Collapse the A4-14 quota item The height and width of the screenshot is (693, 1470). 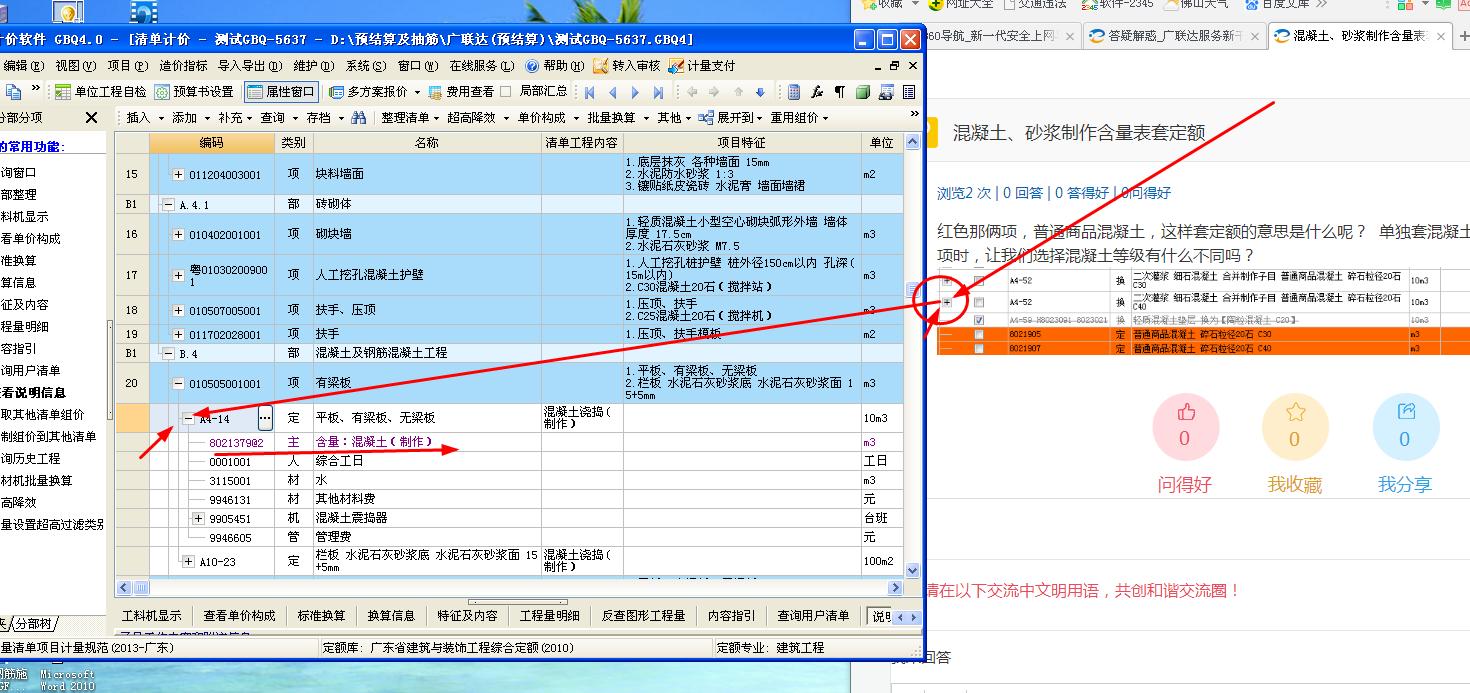pos(188,418)
